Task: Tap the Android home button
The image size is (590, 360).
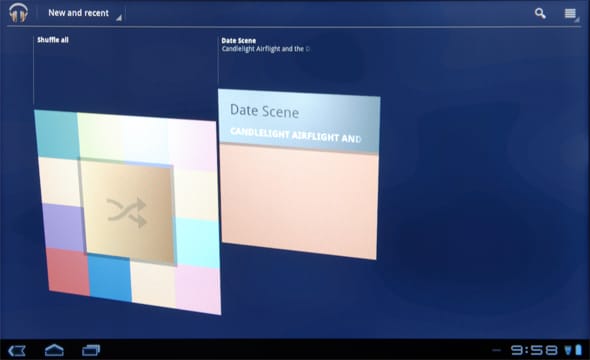Action: click(54, 350)
